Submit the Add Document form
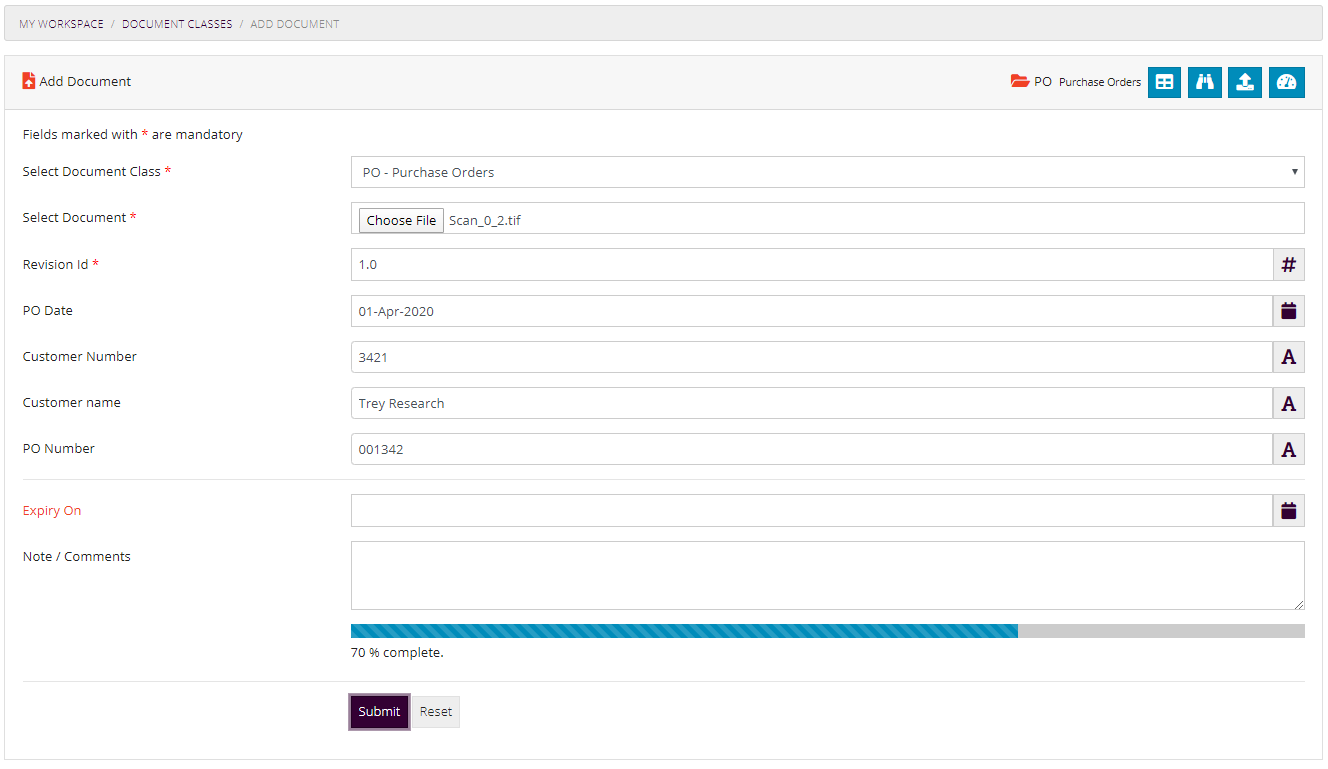 378,711
